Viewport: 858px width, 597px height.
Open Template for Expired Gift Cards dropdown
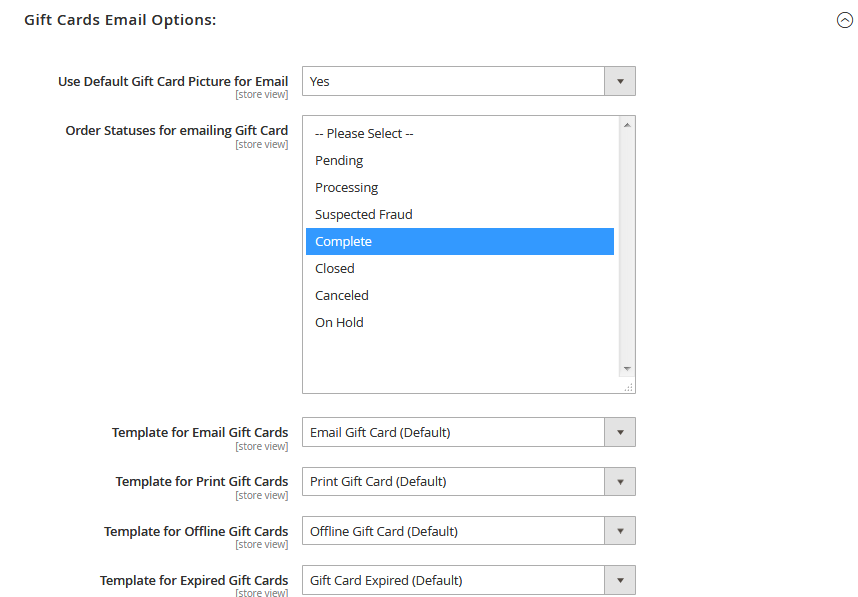[468, 580]
